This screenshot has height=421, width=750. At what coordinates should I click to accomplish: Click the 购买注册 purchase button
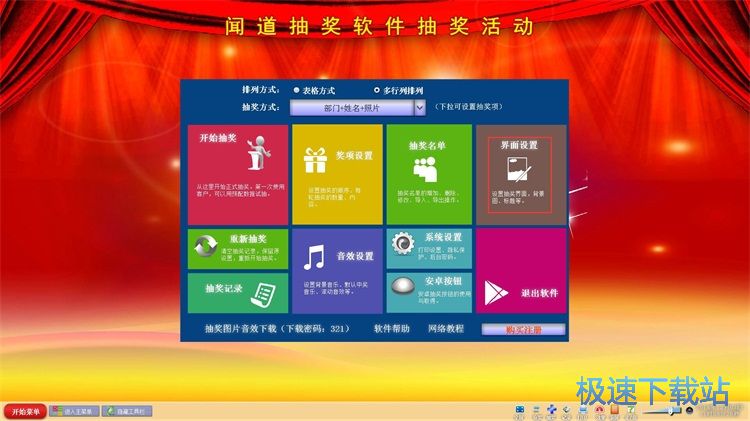[x=523, y=329]
